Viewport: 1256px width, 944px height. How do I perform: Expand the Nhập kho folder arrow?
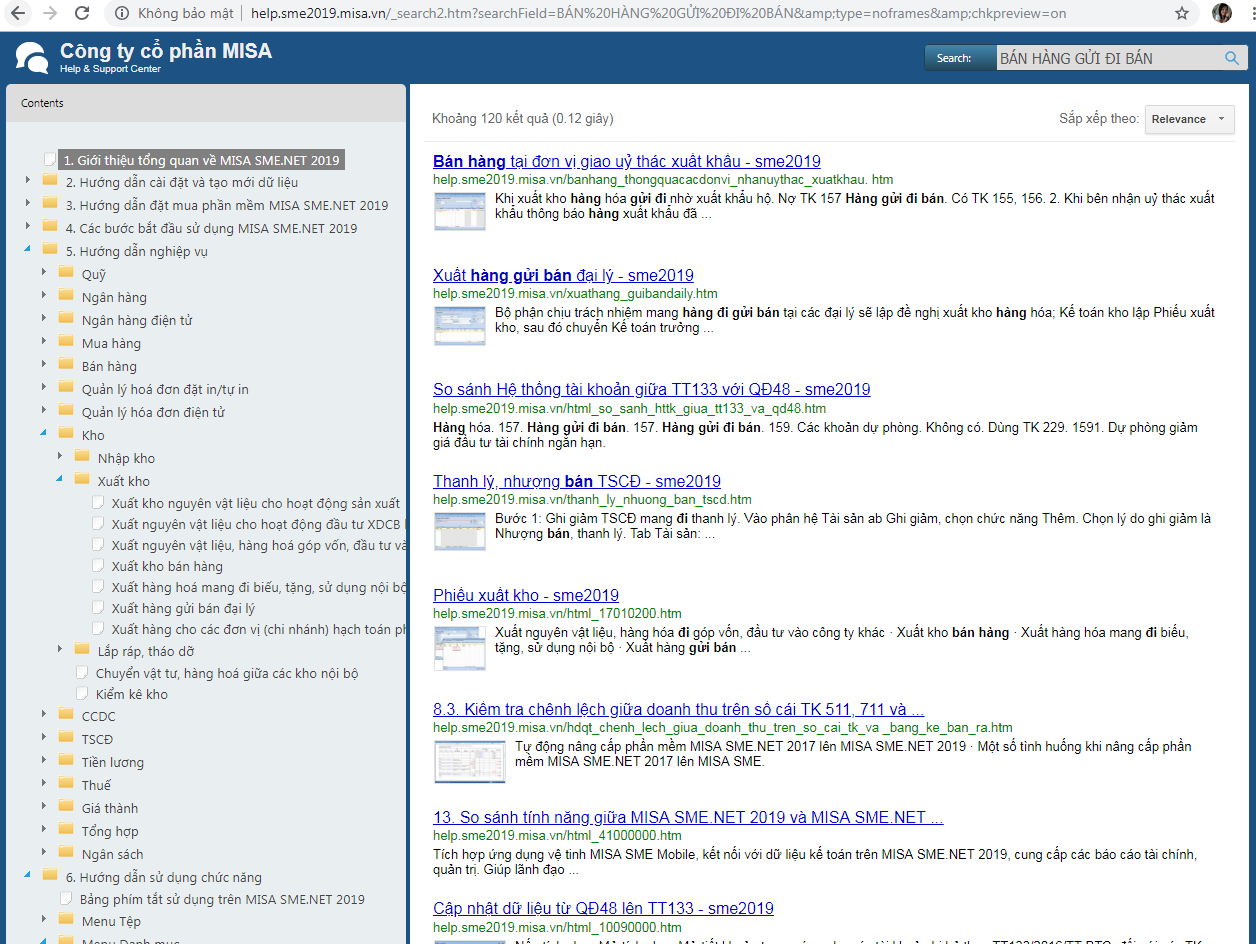click(60, 457)
